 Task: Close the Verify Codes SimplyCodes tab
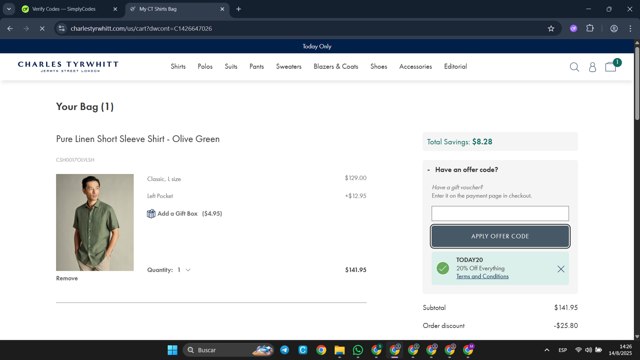(115, 9)
